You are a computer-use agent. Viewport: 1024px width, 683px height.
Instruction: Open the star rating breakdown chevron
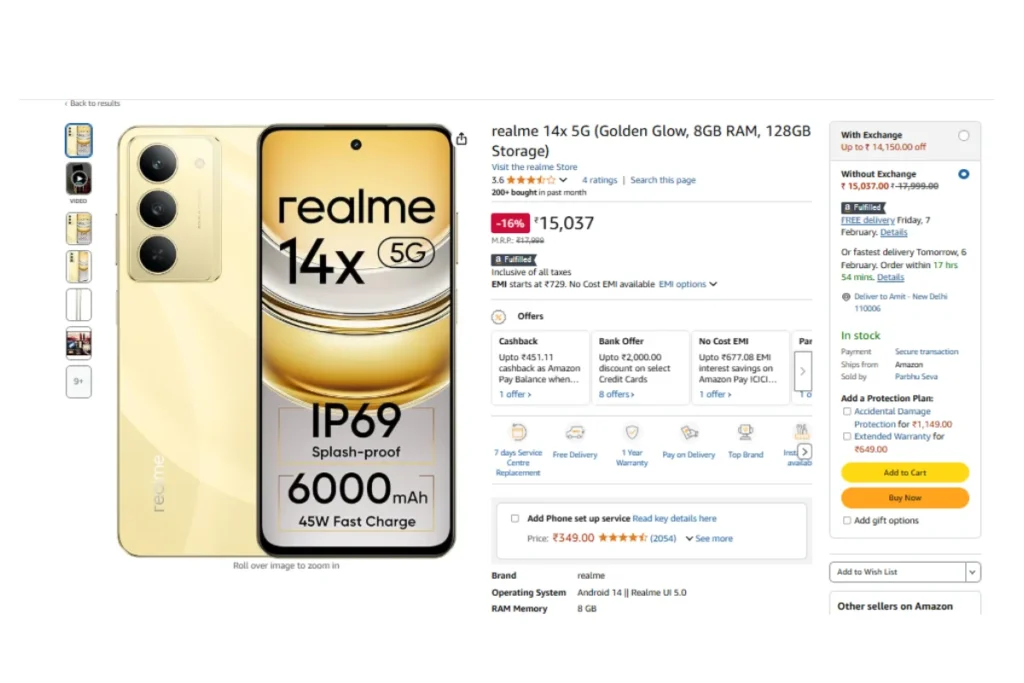click(563, 180)
